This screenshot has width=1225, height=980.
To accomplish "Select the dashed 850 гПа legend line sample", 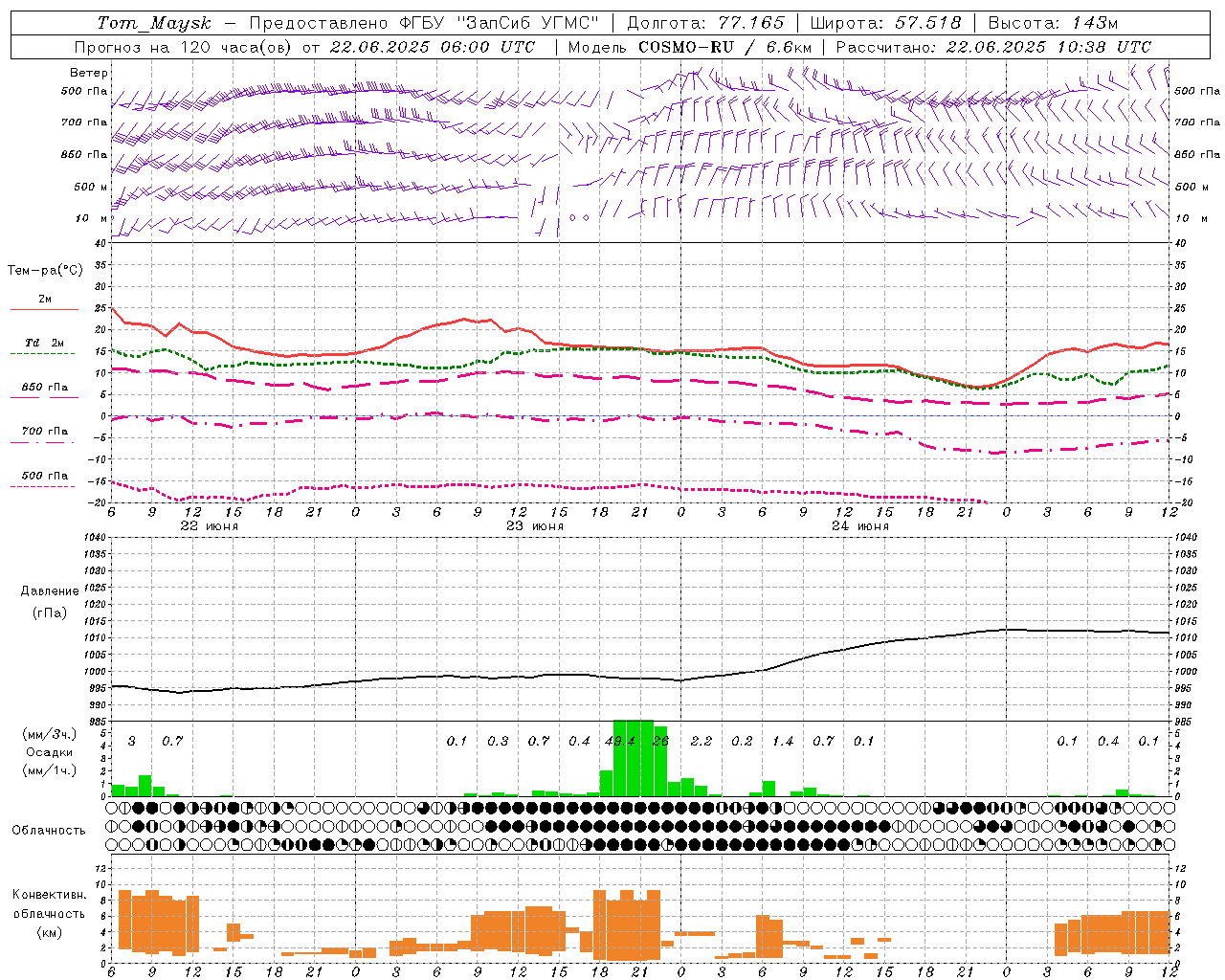I will 43,398.
